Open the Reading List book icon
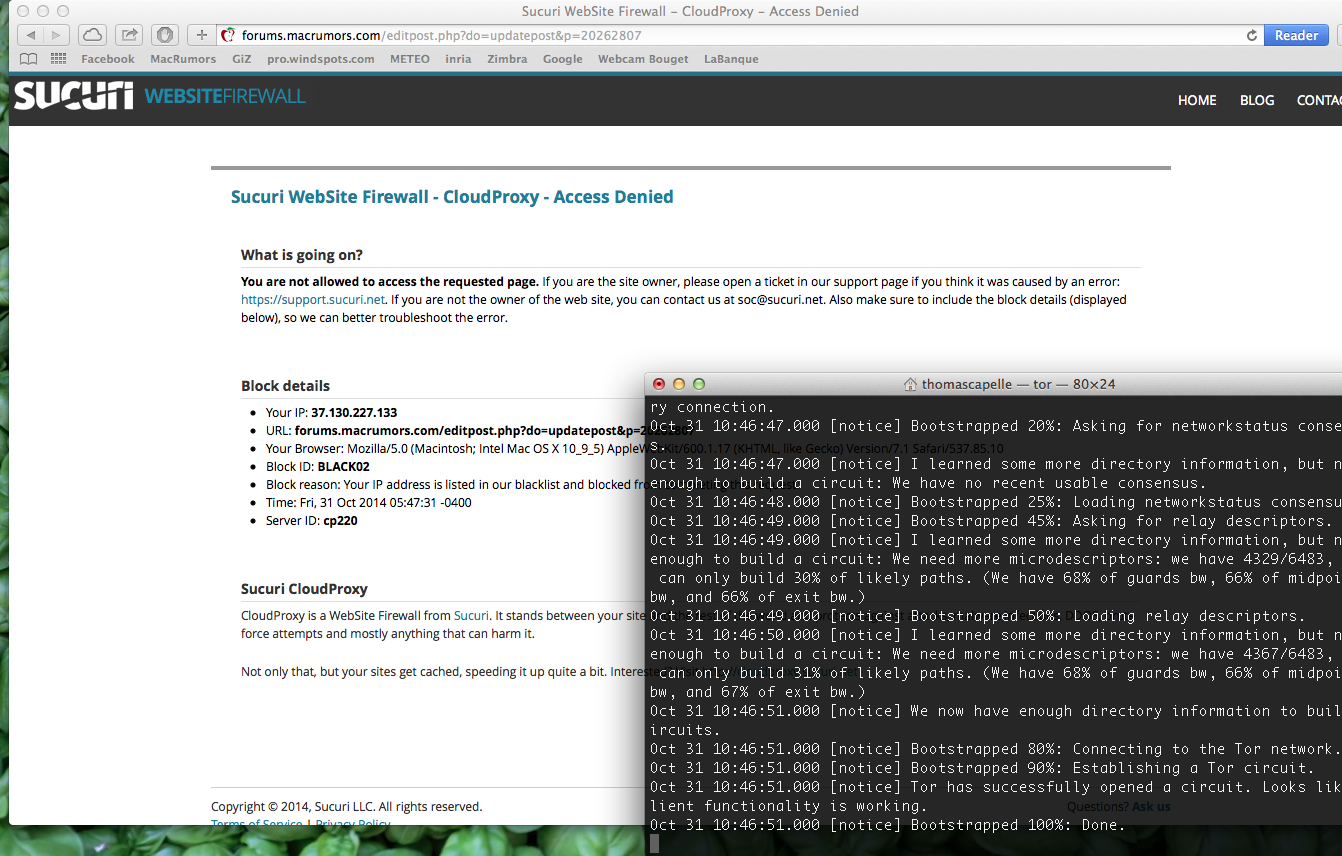1342x856 pixels. [x=30, y=59]
